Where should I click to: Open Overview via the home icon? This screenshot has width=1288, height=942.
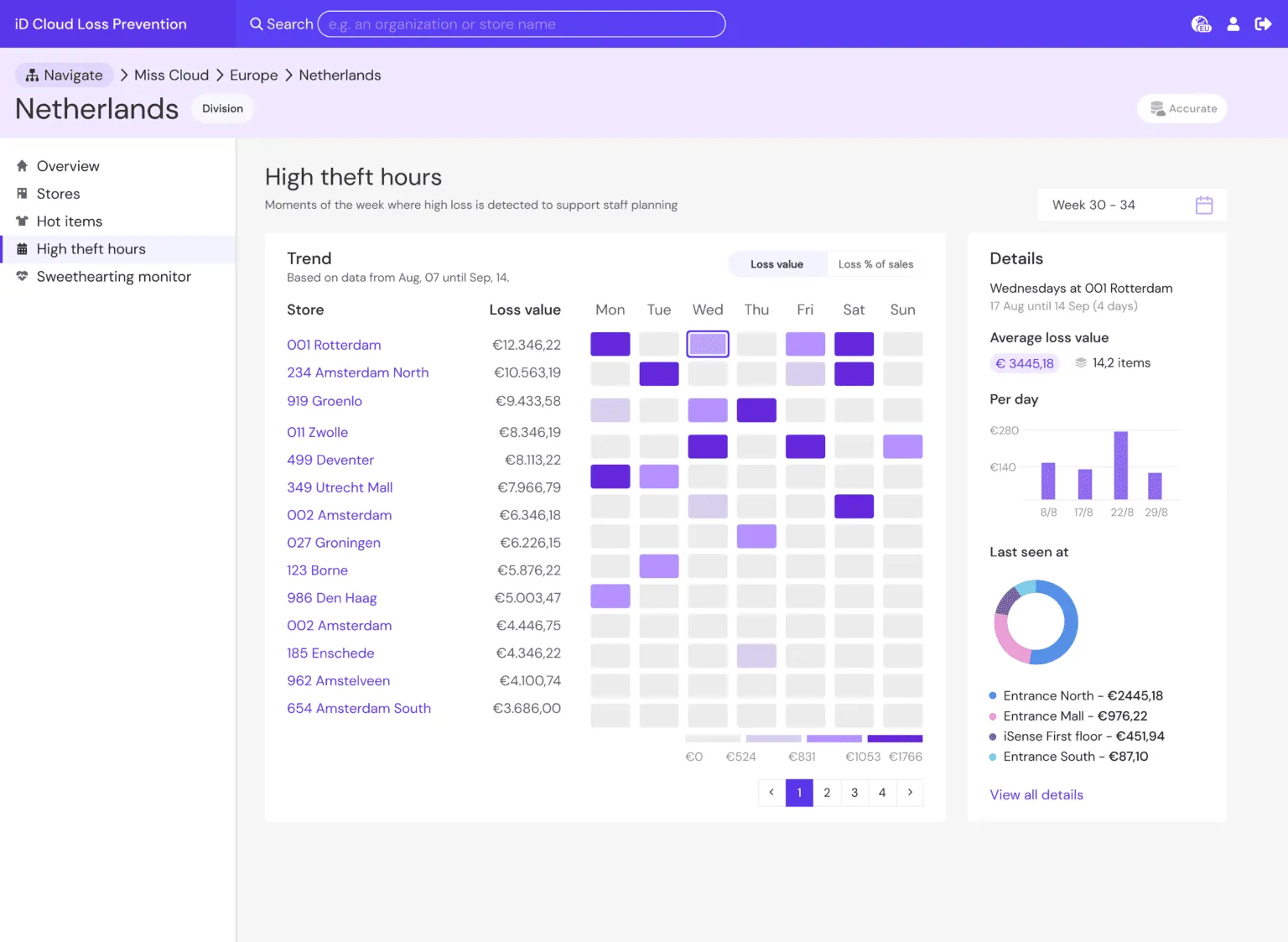pos(23,166)
